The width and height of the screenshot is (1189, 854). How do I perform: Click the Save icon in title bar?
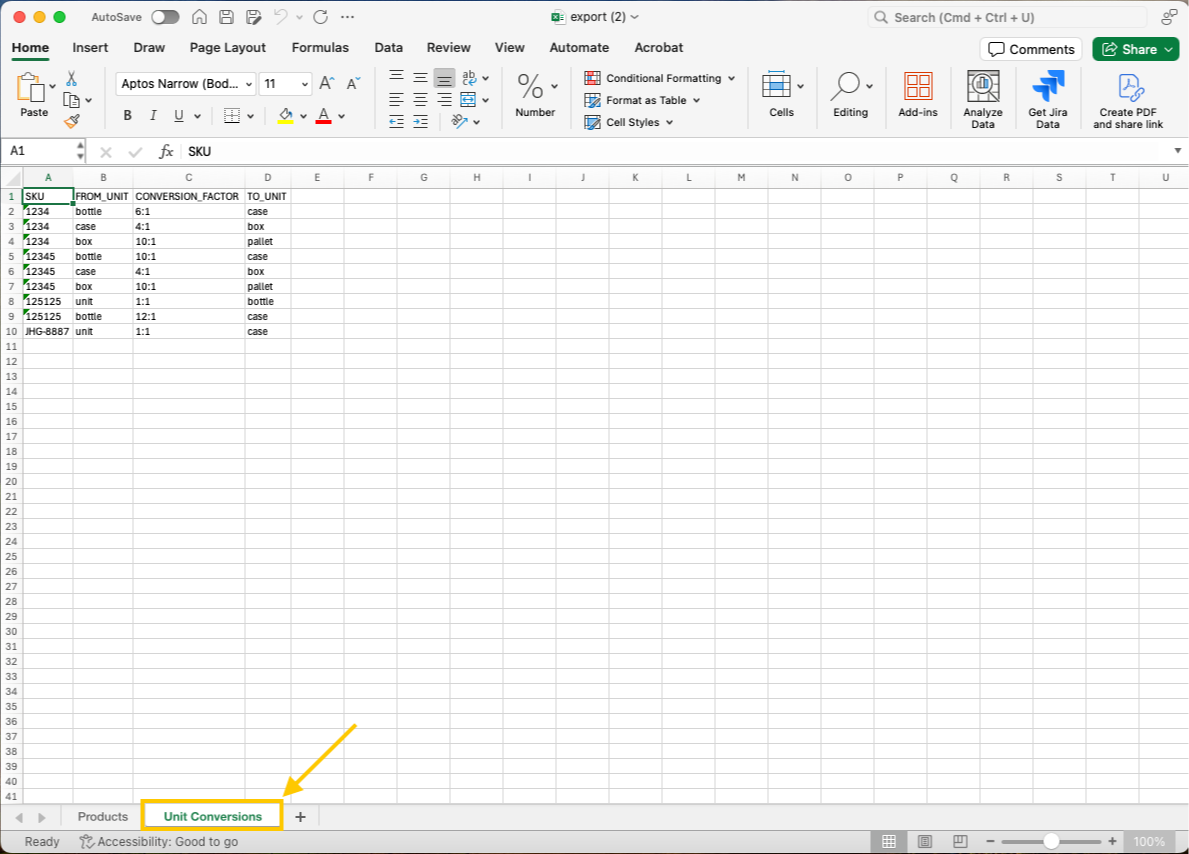pyautogui.click(x=226, y=17)
